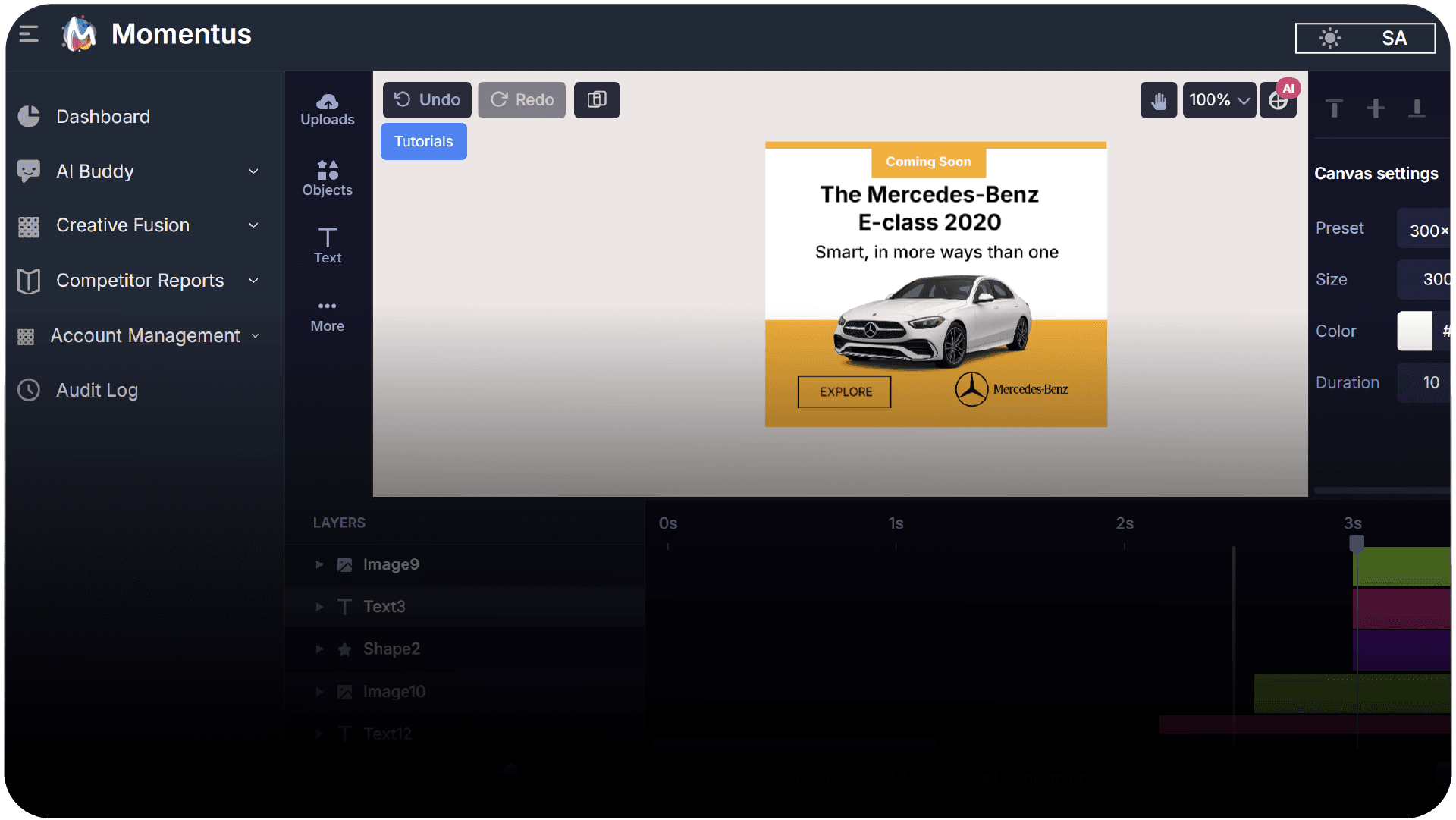1456x820 pixels.
Task: Click the Tutorials button
Action: coord(423,142)
